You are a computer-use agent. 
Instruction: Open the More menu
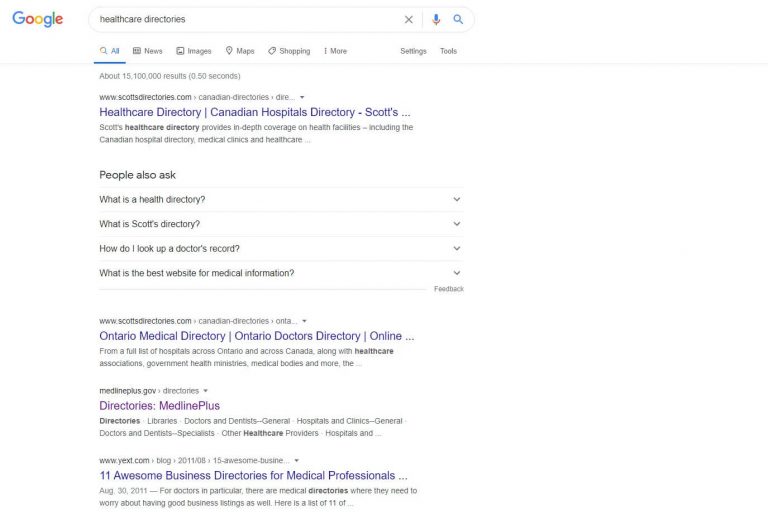[335, 51]
